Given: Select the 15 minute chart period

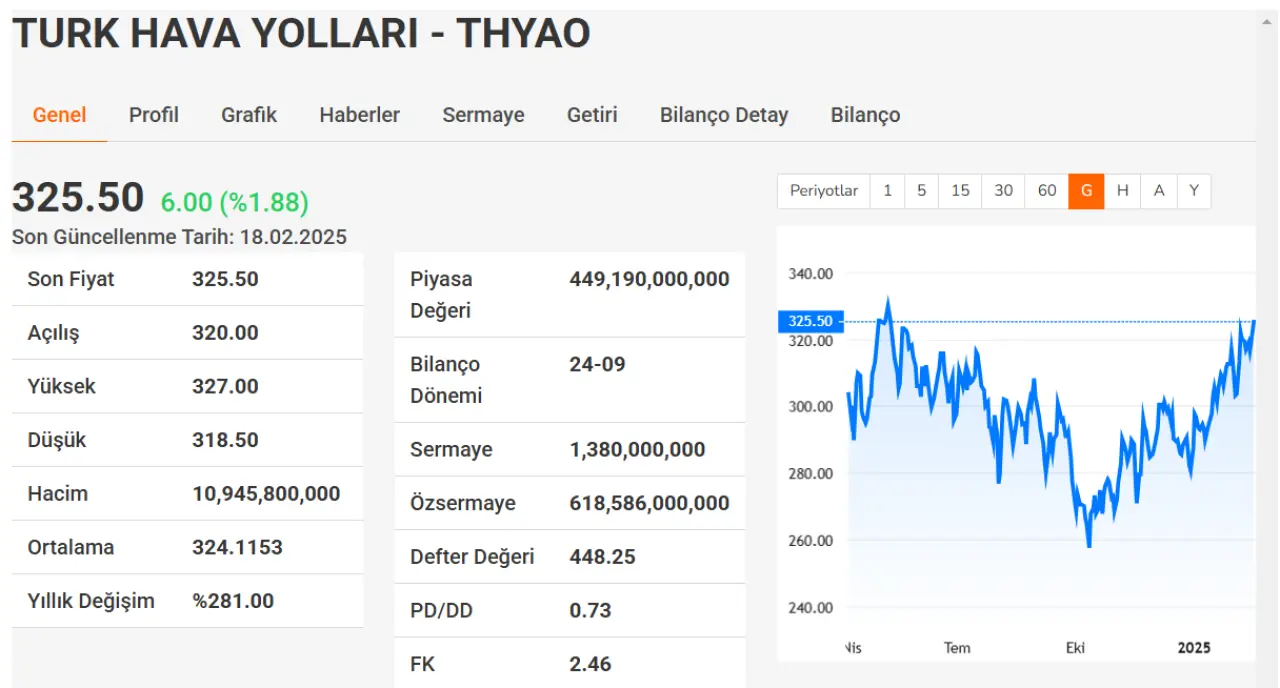Looking at the screenshot, I should (x=960, y=191).
